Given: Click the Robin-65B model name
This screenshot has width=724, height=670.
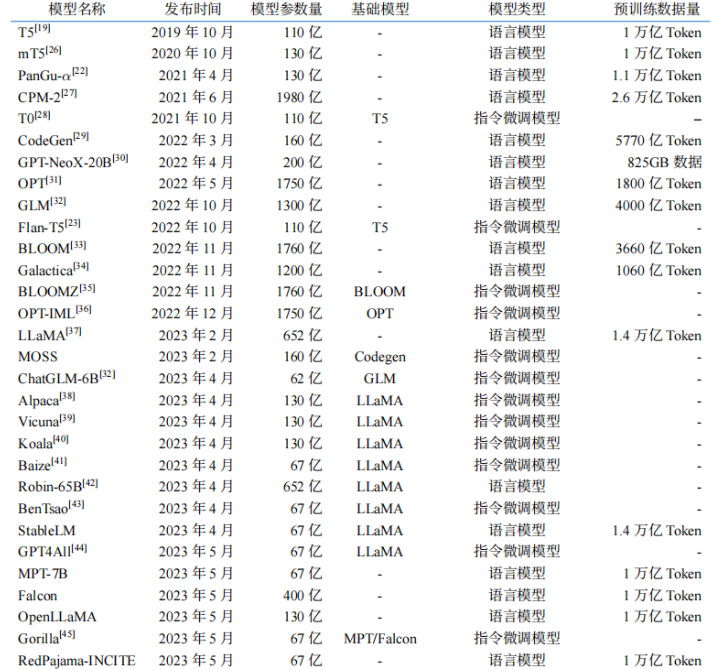Looking at the screenshot, I should pos(58,486).
